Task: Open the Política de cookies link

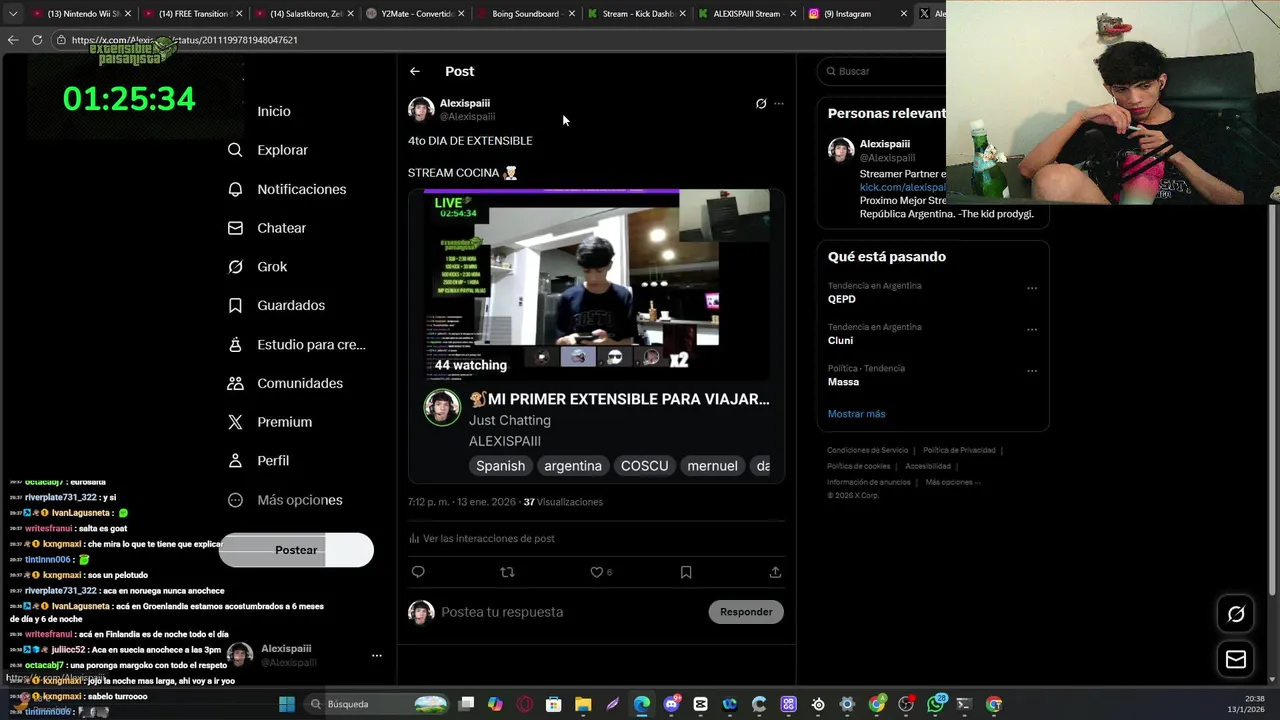Action: pyautogui.click(x=858, y=466)
